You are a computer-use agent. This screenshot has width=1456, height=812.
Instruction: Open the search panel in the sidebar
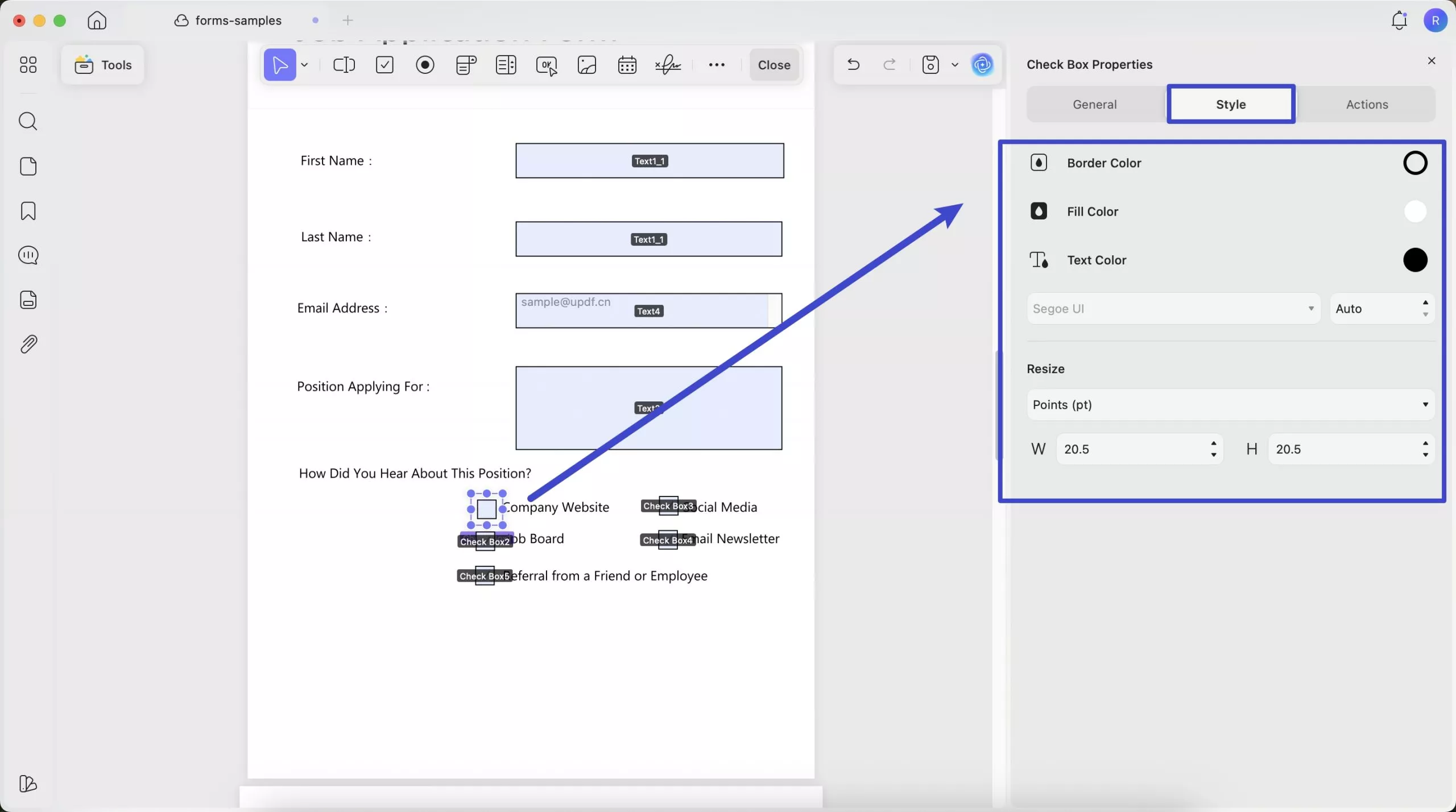[x=28, y=121]
